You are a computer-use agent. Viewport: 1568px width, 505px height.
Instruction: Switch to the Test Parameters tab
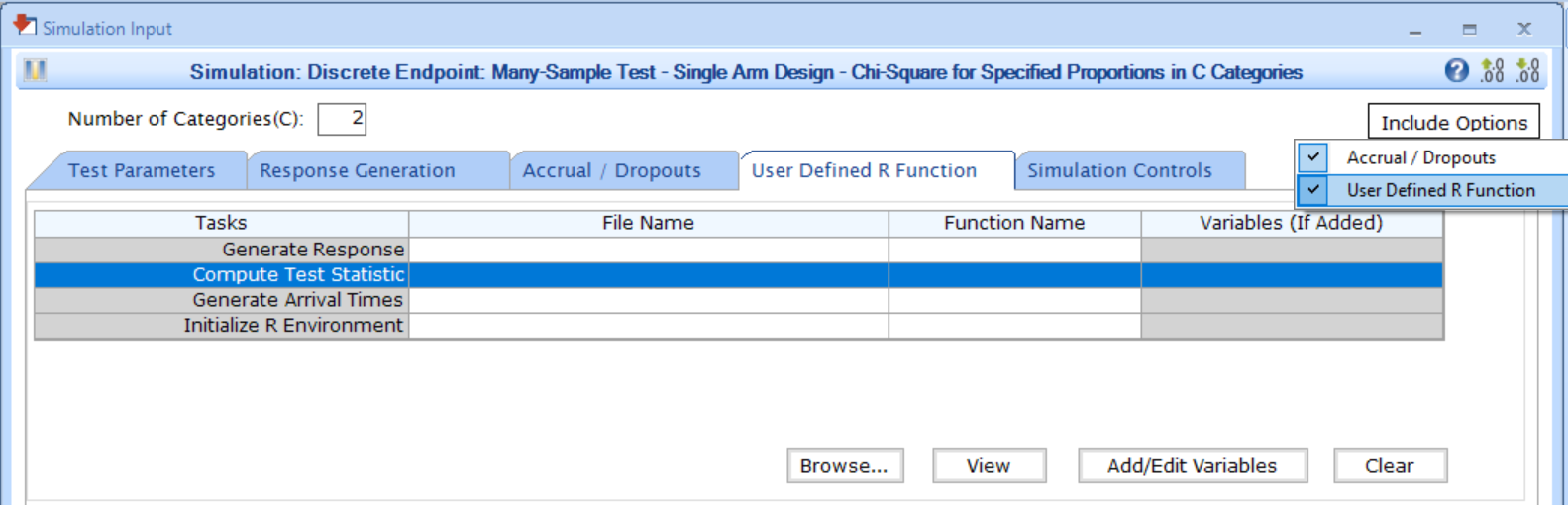click(142, 171)
